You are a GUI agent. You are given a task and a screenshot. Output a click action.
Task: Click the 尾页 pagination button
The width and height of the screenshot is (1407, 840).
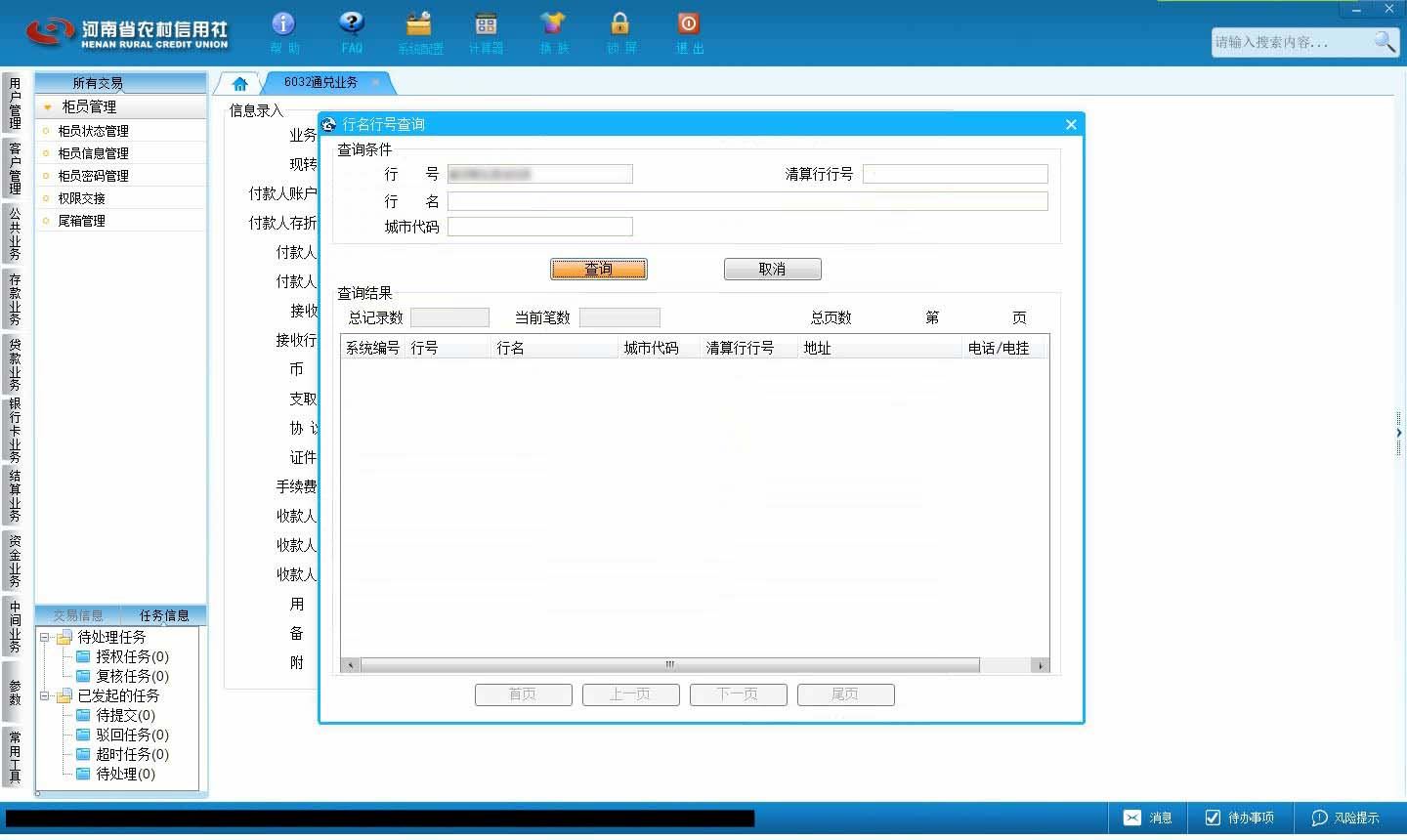(845, 693)
